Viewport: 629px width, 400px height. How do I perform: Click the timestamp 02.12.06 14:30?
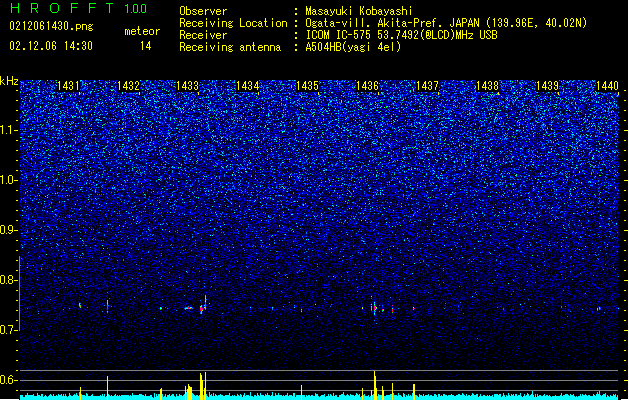tap(51, 46)
